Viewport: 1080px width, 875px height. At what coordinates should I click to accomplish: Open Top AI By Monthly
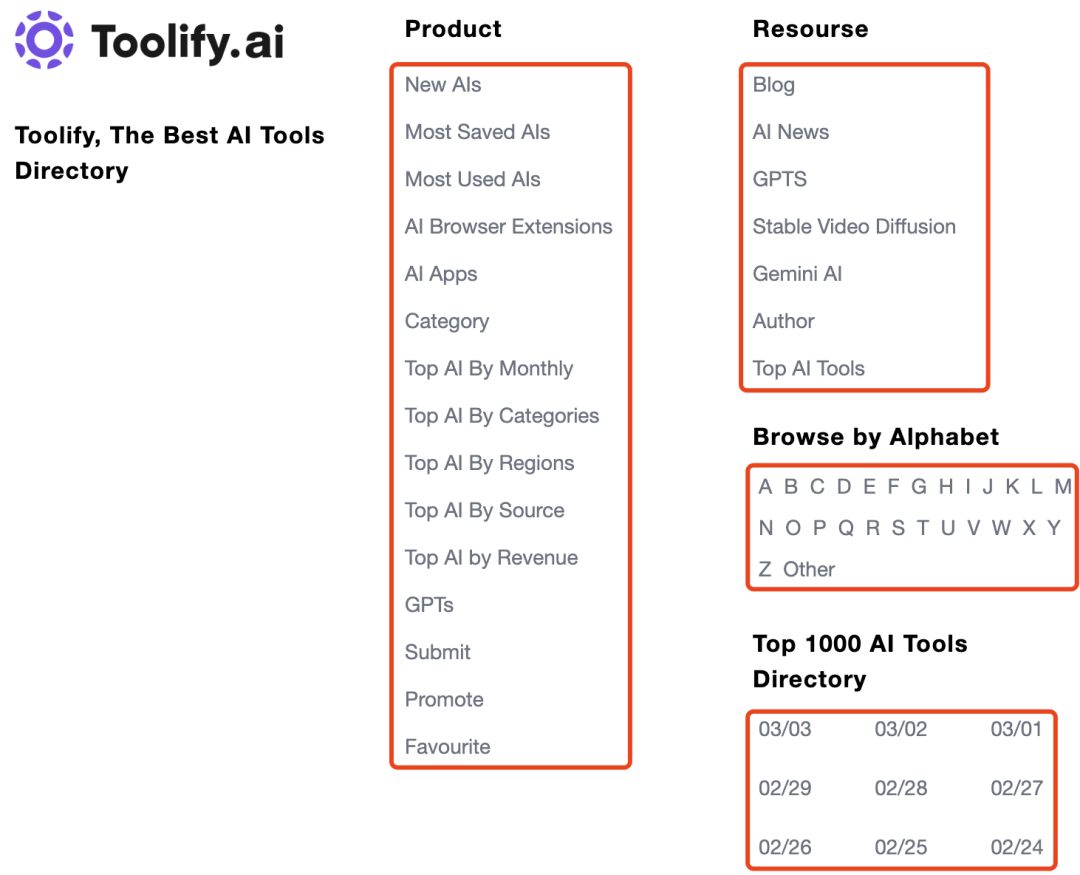489,369
